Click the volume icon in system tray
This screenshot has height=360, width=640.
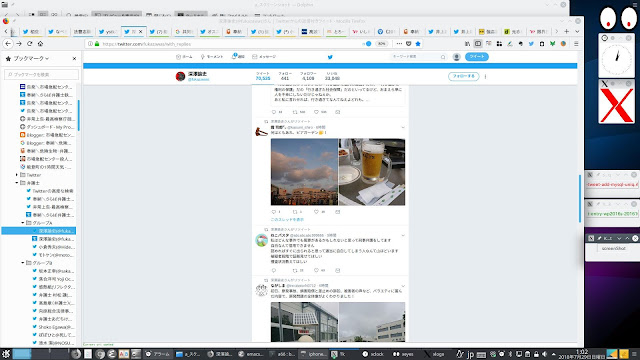(x=544, y=354)
